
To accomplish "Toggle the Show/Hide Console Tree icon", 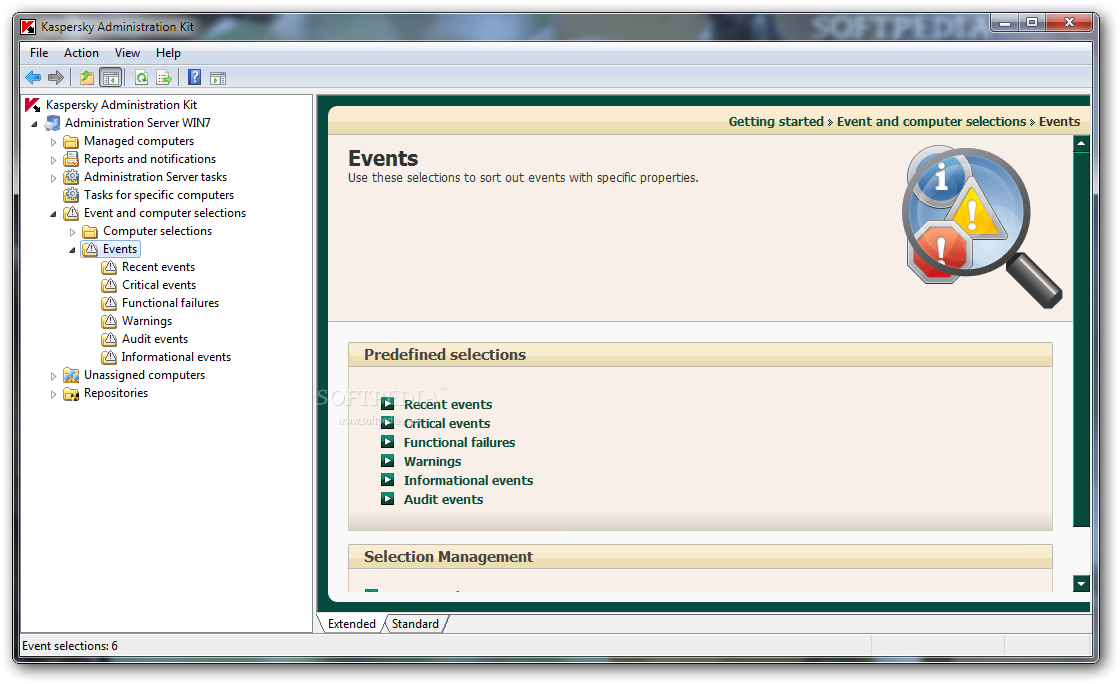I will point(111,77).
